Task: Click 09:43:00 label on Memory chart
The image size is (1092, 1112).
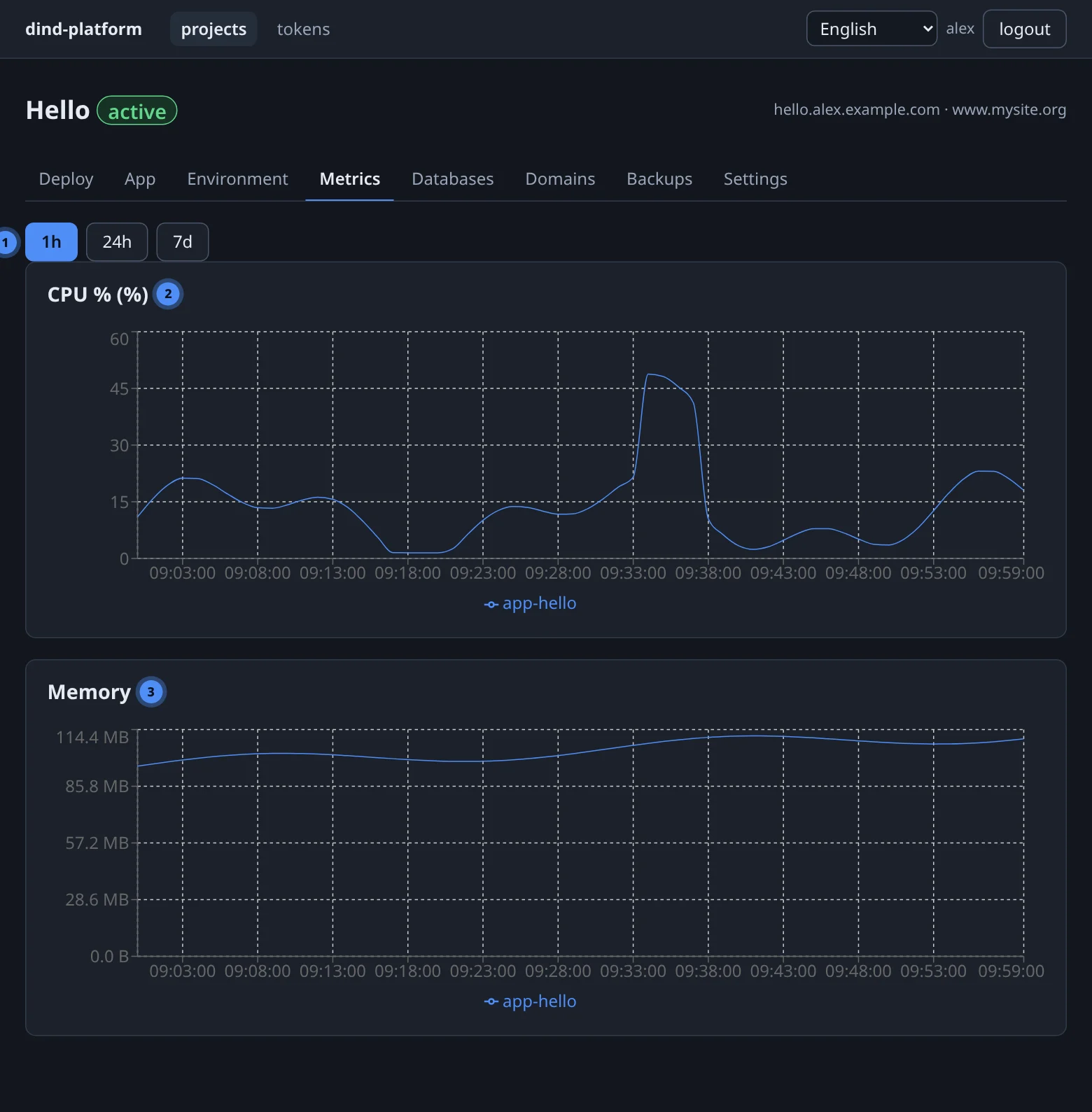Action: [x=783, y=971]
